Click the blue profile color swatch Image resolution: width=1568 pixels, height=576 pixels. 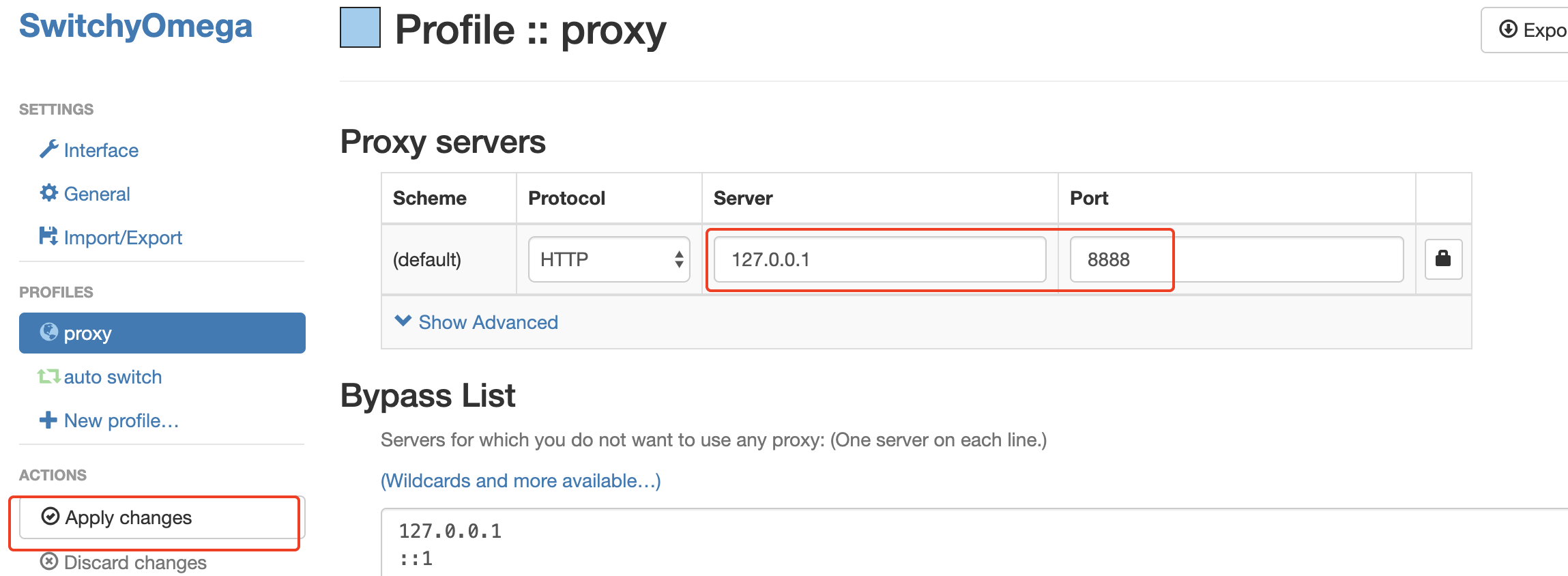click(360, 28)
